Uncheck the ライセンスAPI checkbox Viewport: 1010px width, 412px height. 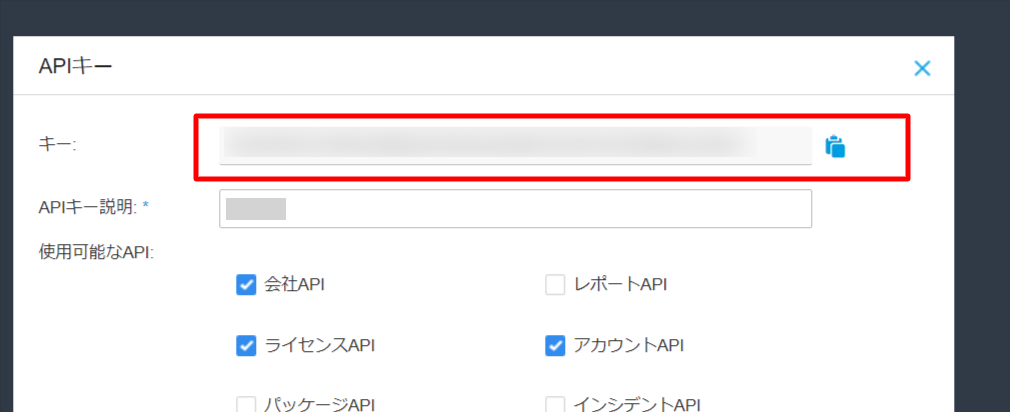coord(246,346)
